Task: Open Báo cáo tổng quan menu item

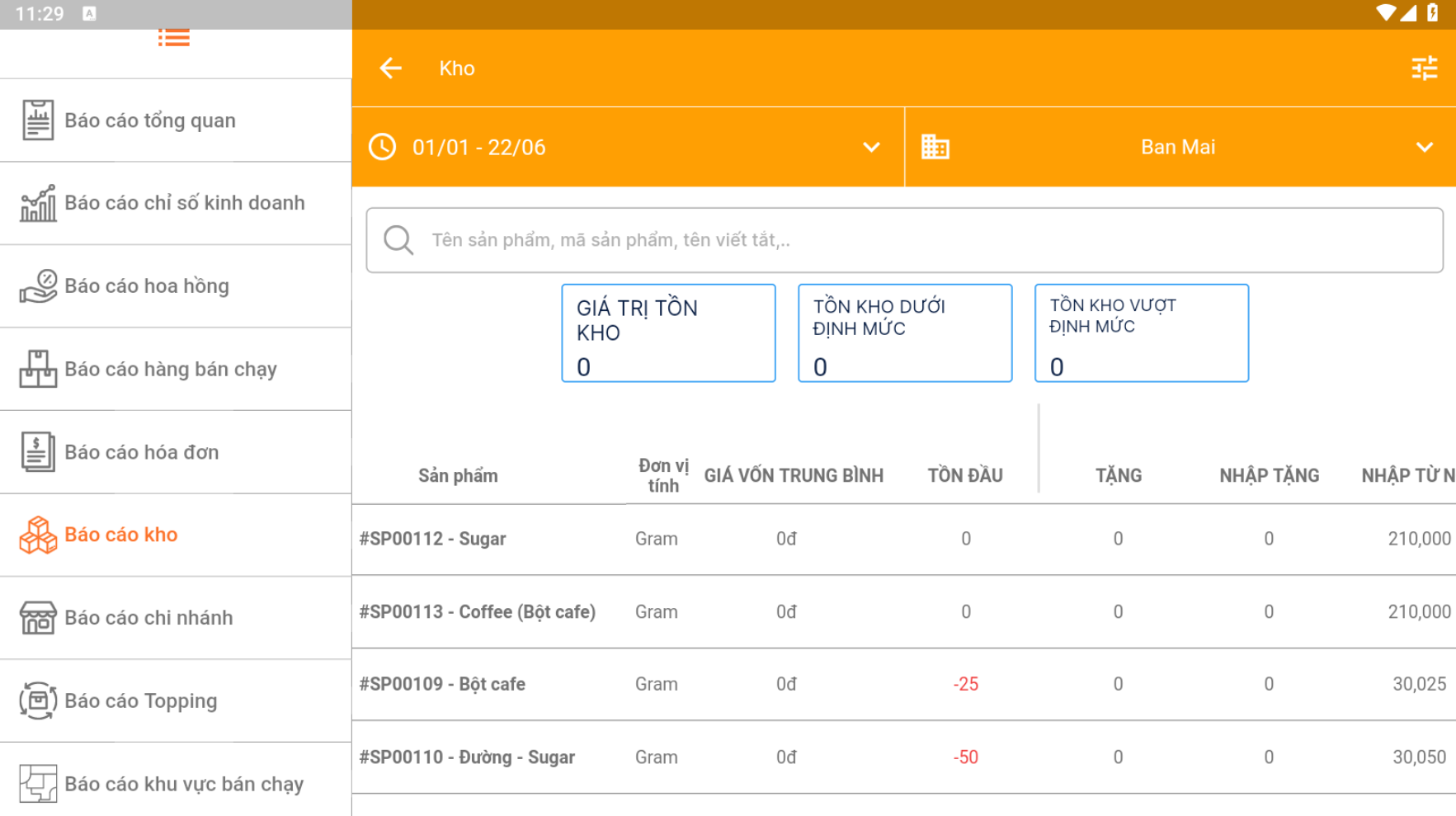Action: (150, 120)
